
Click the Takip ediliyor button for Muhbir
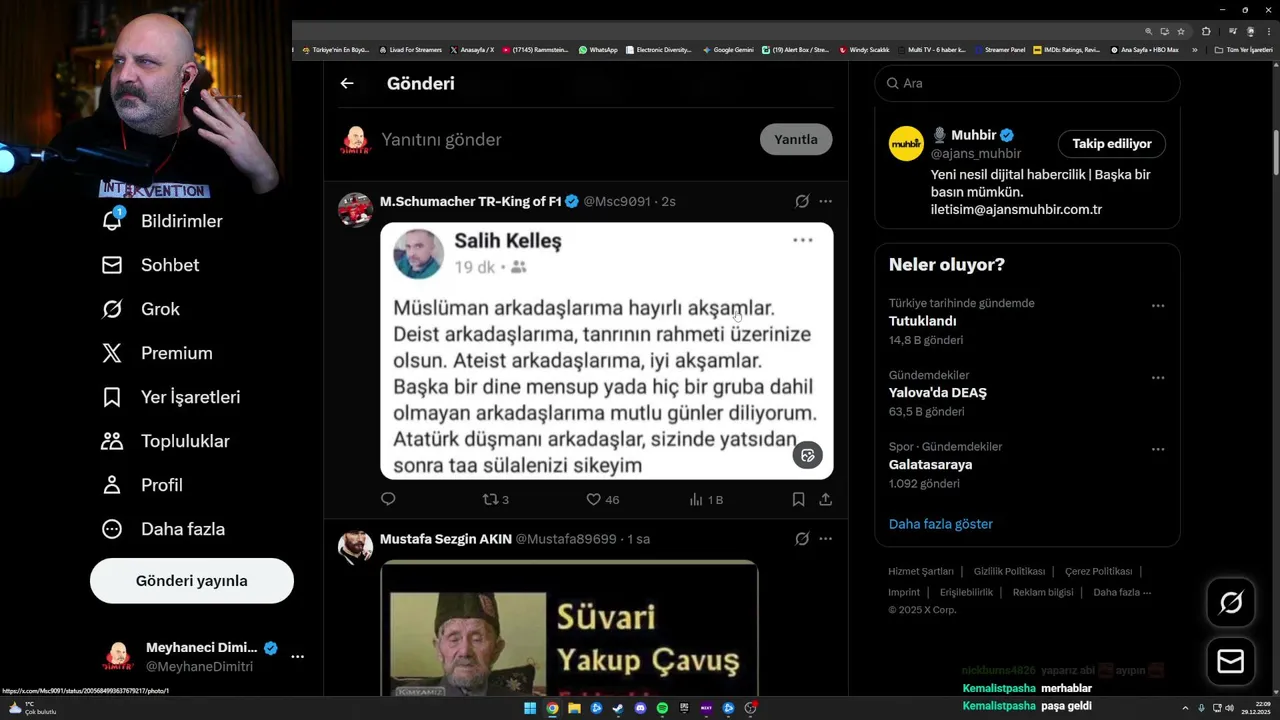1112,144
